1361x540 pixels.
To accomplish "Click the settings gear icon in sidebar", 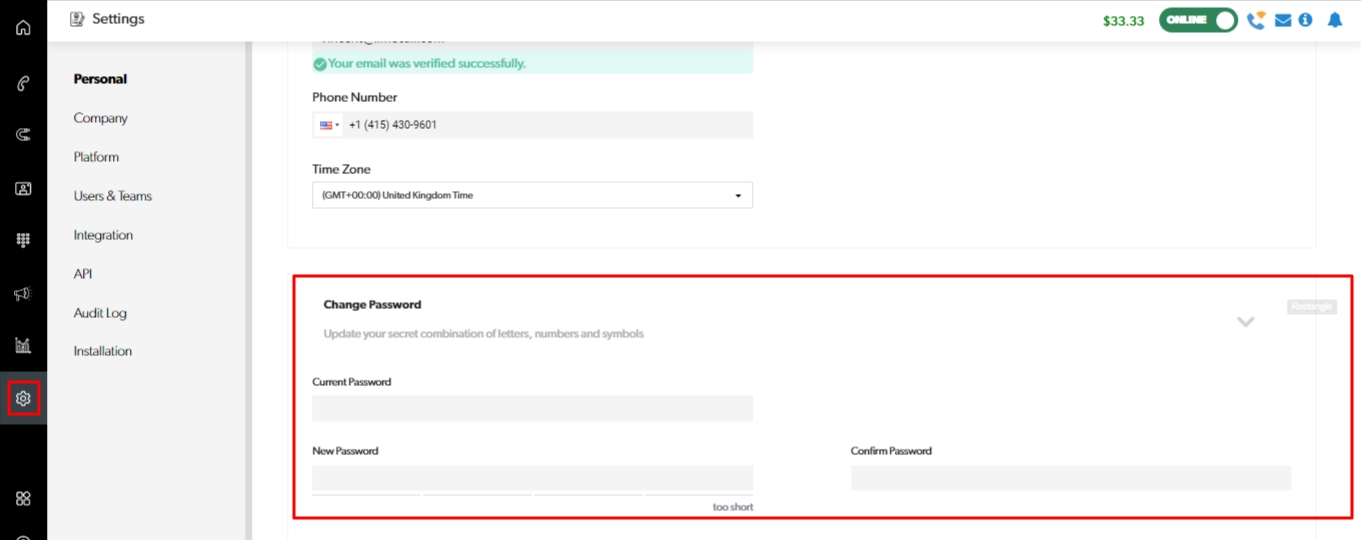I will (23, 398).
